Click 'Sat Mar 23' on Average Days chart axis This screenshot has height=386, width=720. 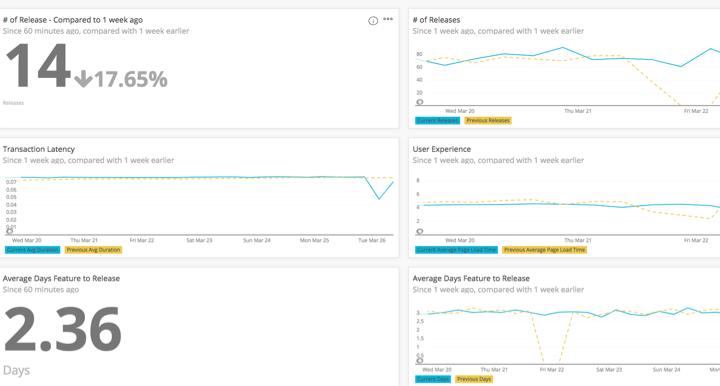point(609,369)
